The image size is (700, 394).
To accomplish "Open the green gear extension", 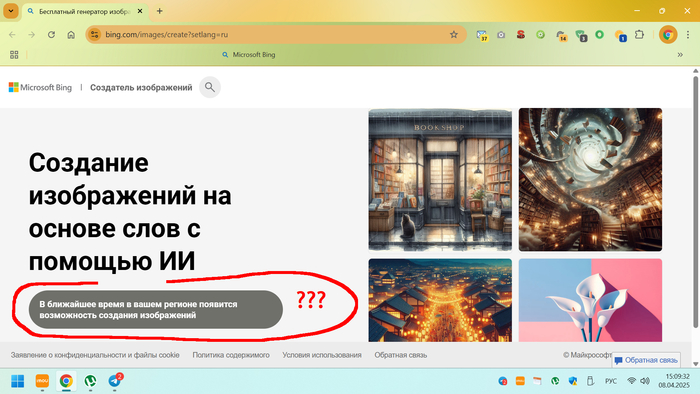I will [x=540, y=34].
